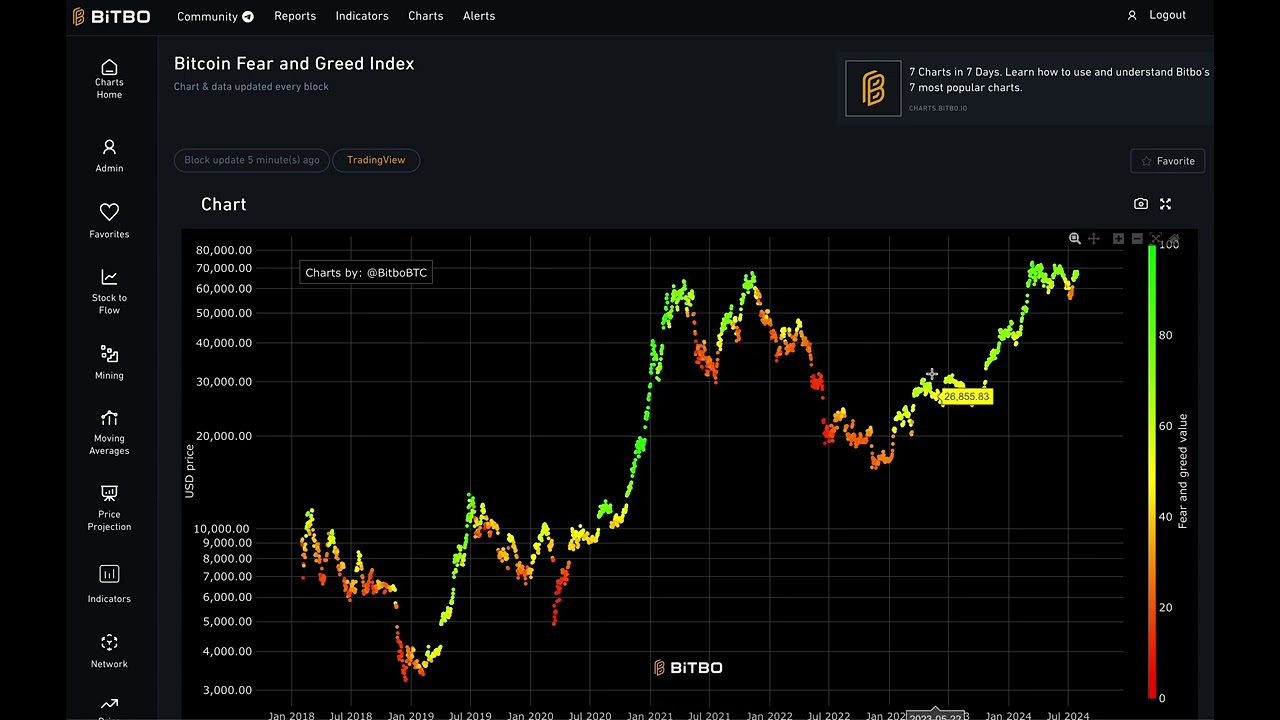Click the Jul 2024 x-axis label

1068,716
